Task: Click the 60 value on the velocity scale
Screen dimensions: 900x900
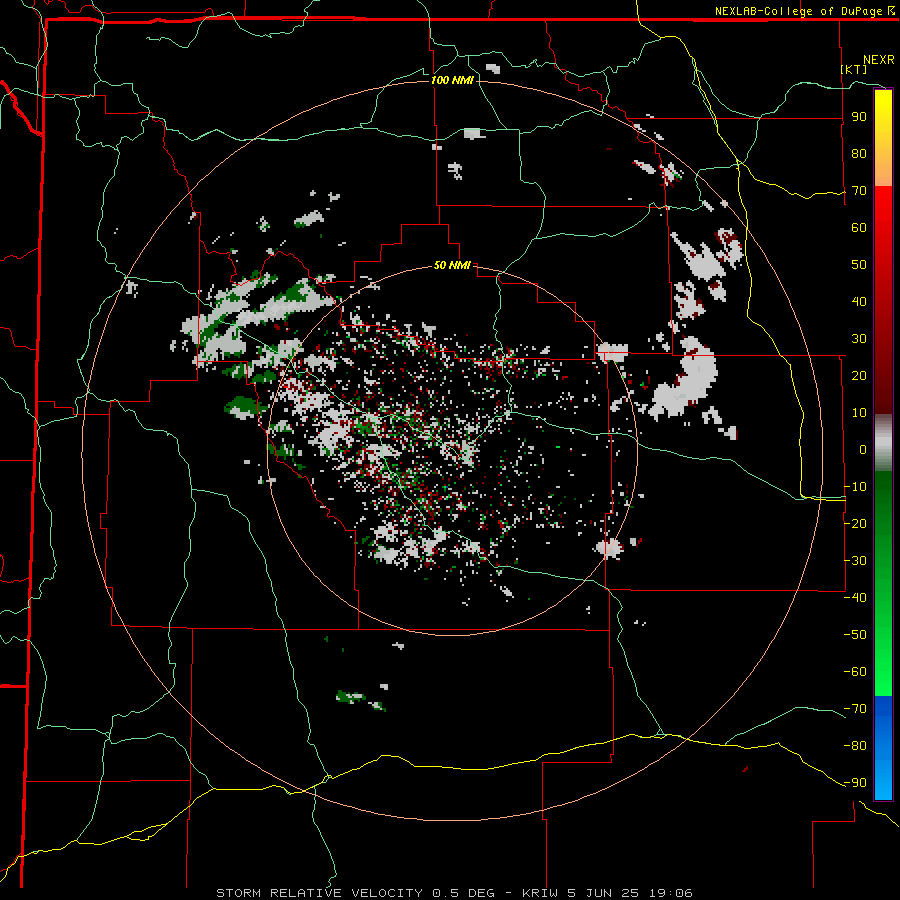Action: pyautogui.click(x=859, y=227)
